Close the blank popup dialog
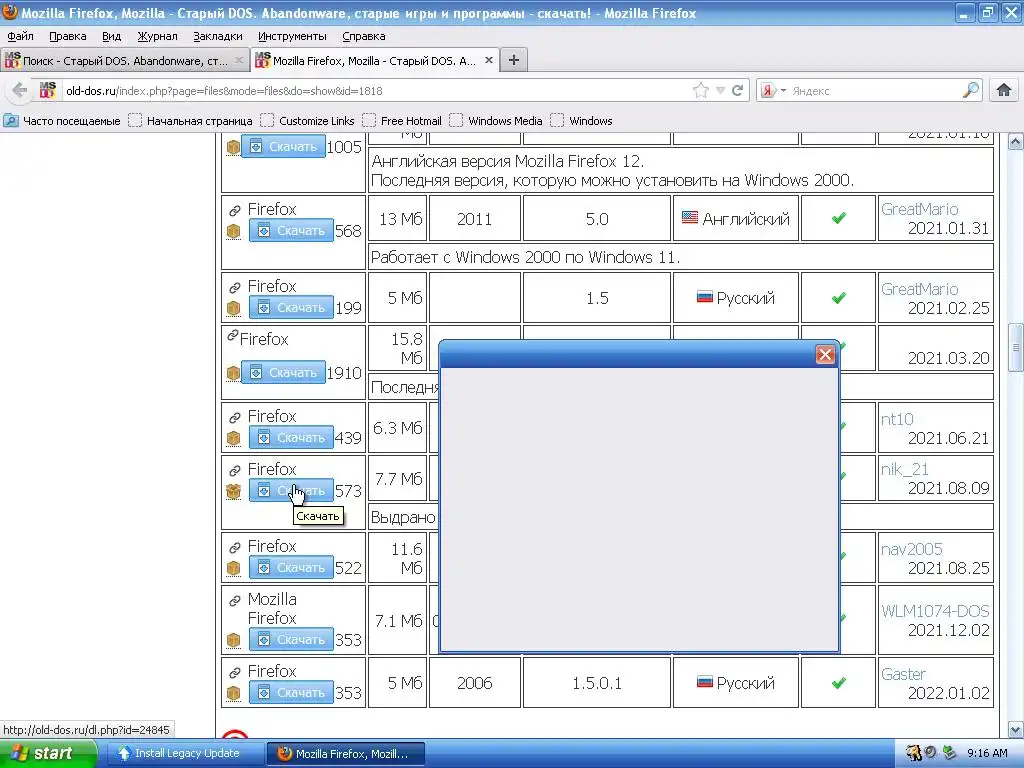 (x=825, y=355)
